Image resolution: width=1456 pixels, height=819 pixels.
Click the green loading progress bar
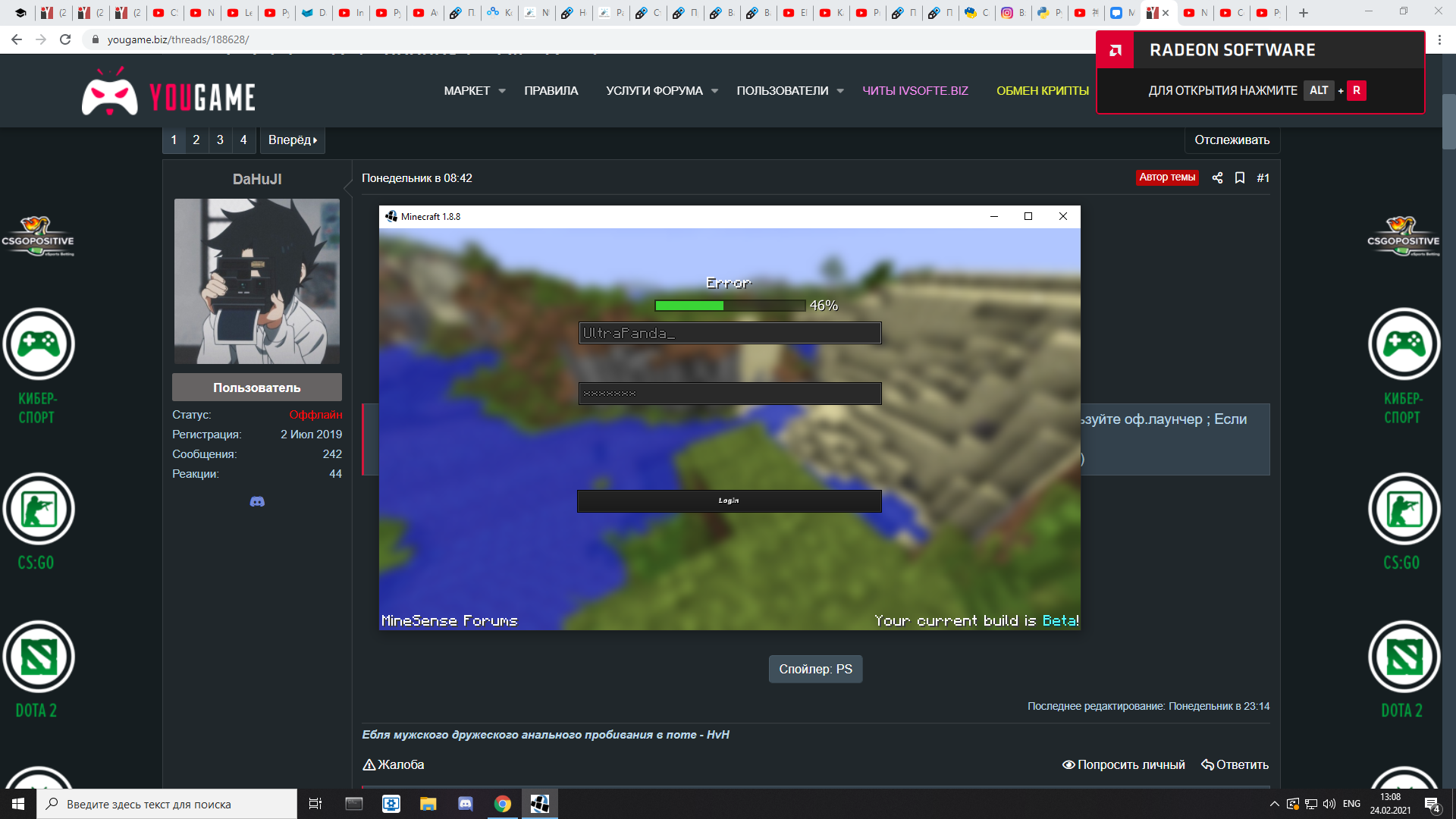tap(730, 306)
